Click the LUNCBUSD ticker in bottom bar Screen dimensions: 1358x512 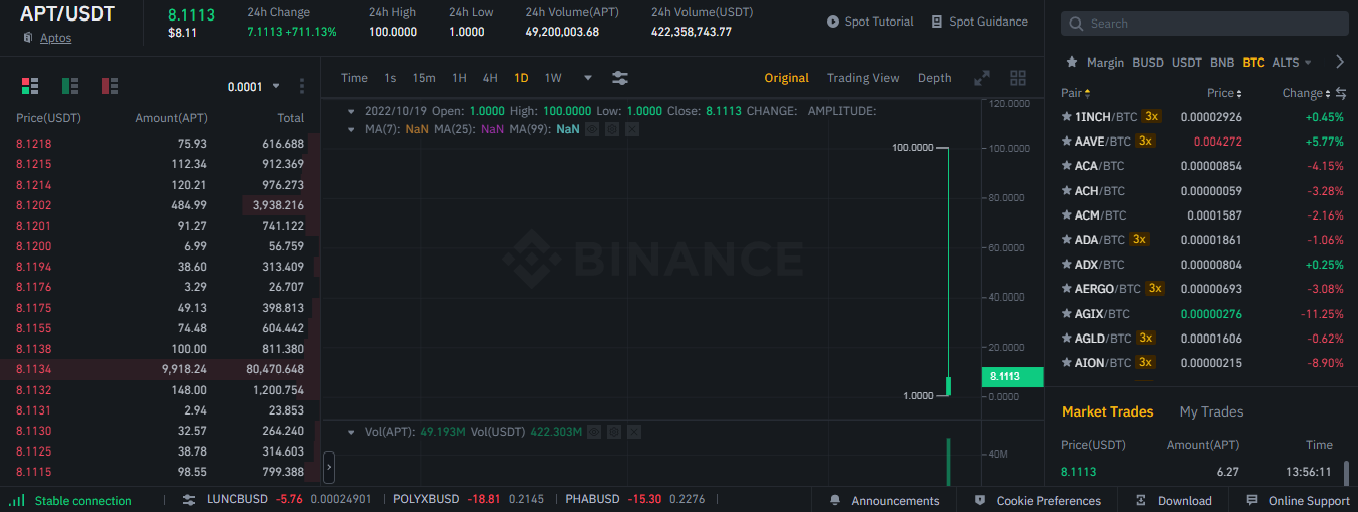click(289, 500)
